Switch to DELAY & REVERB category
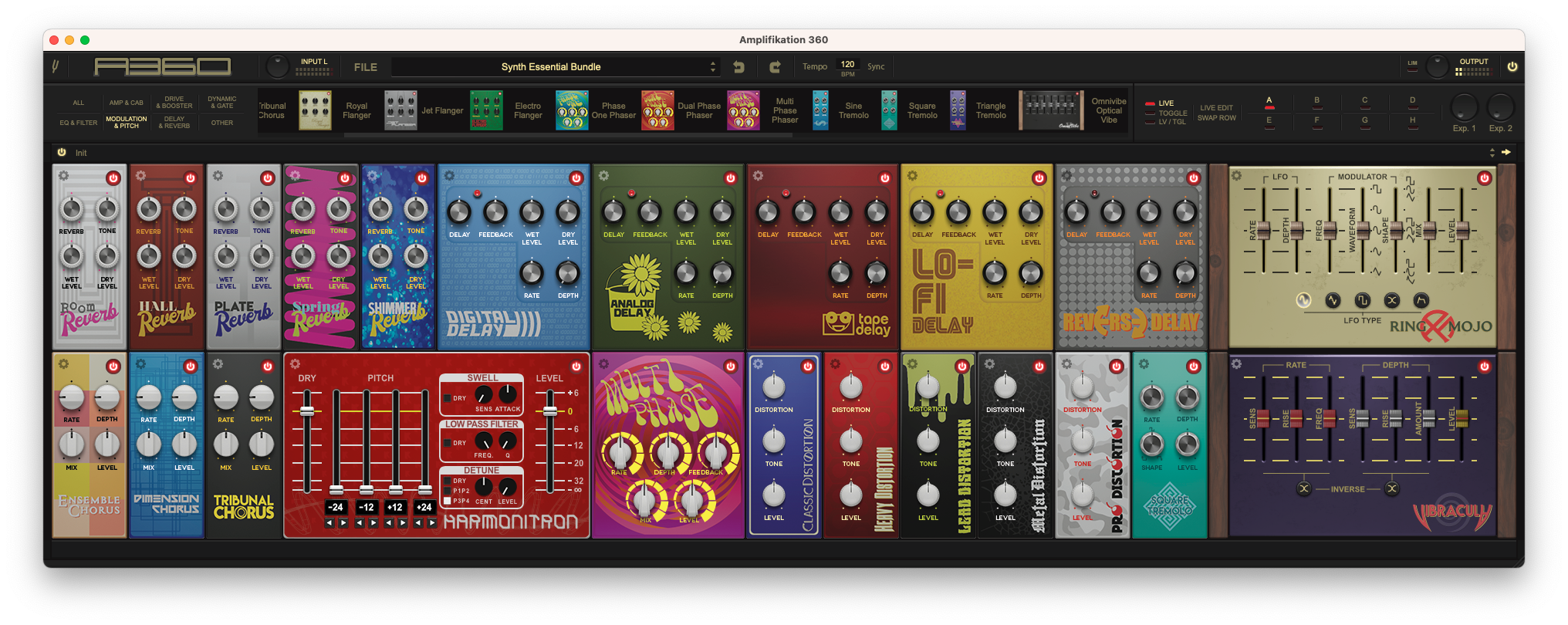Screen dimensions: 1568x625 pos(174,123)
